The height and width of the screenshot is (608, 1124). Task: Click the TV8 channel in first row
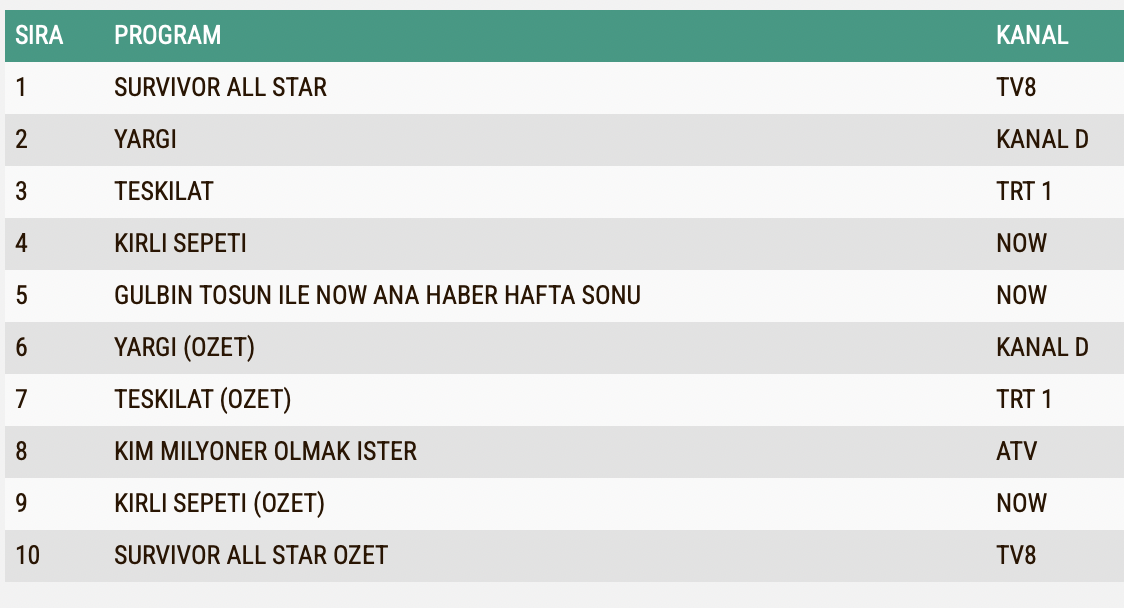(1016, 87)
